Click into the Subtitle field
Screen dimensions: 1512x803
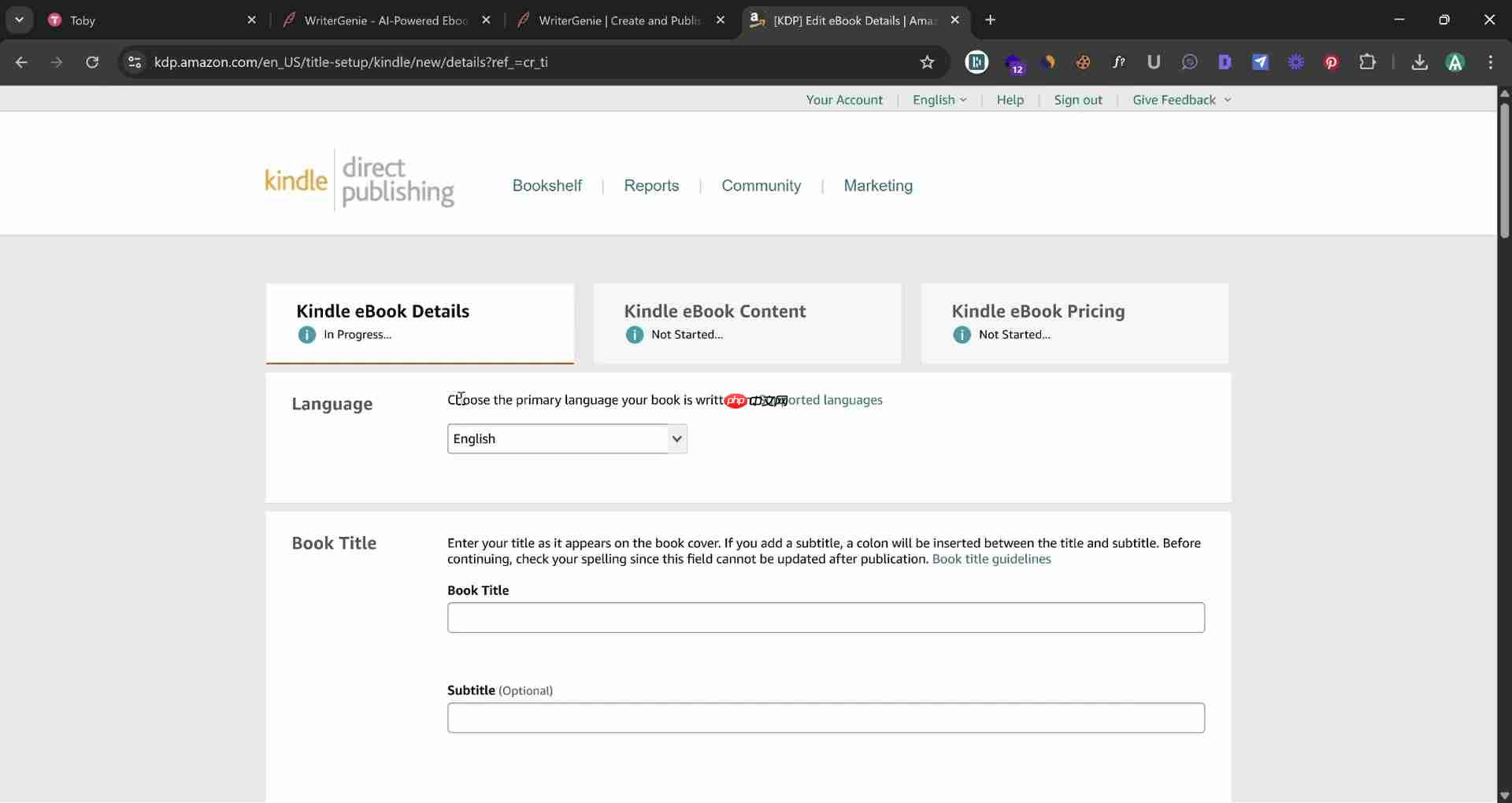(825, 717)
